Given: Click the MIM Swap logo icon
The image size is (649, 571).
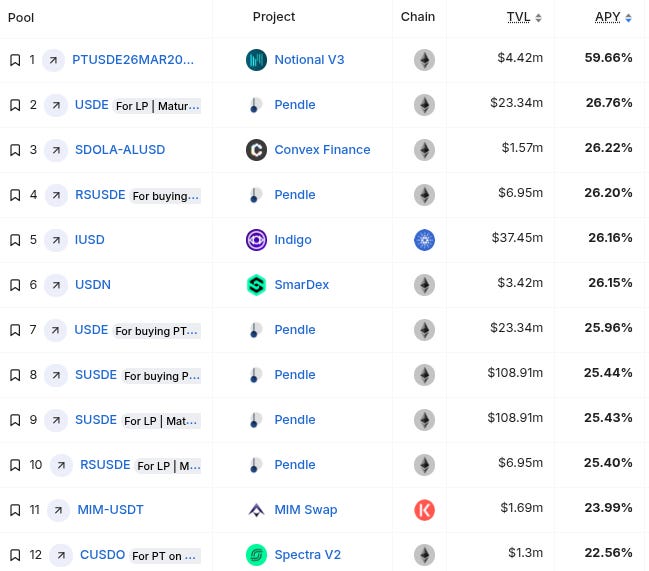Looking at the screenshot, I should point(256,510).
